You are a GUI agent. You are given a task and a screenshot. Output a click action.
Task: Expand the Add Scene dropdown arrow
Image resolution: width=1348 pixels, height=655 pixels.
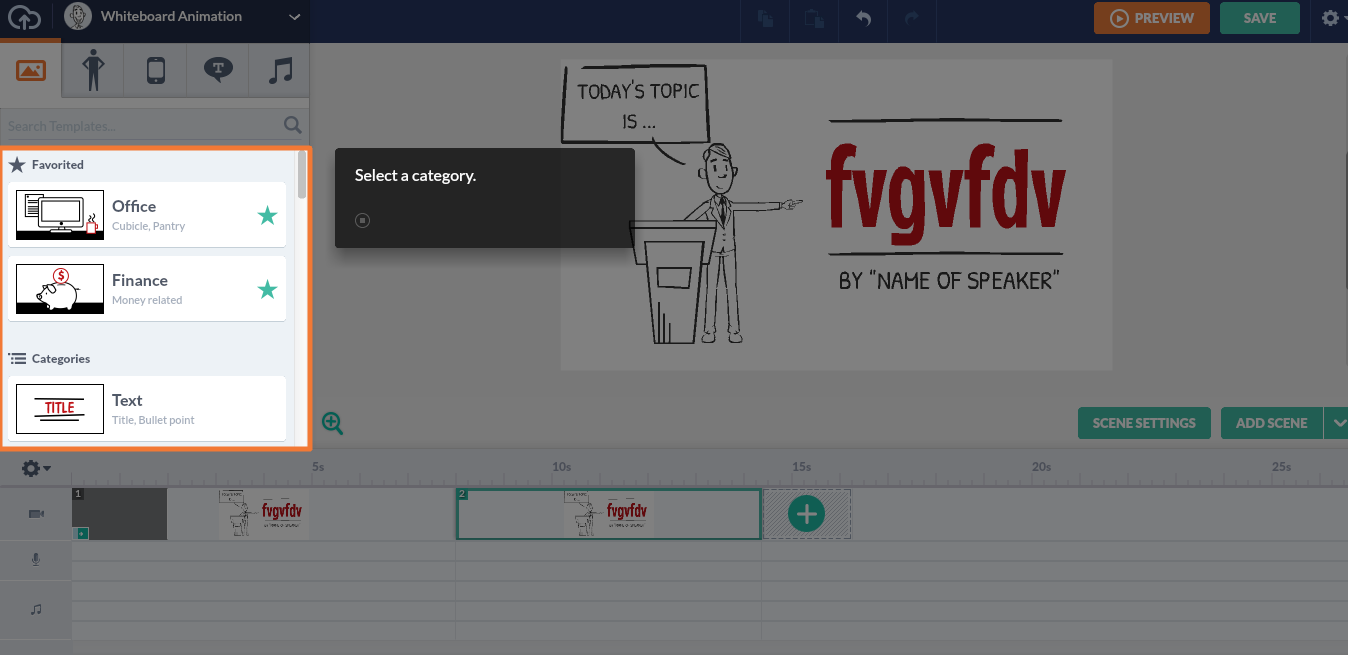click(x=1338, y=423)
